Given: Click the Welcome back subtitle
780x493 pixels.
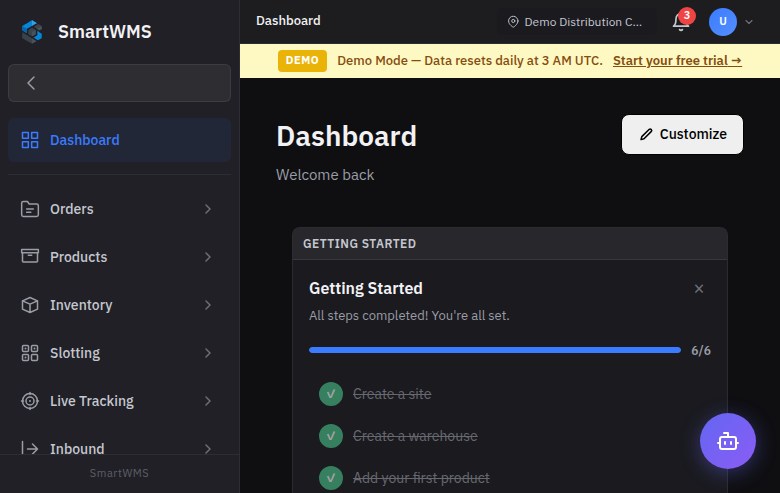Looking at the screenshot, I should [325, 175].
